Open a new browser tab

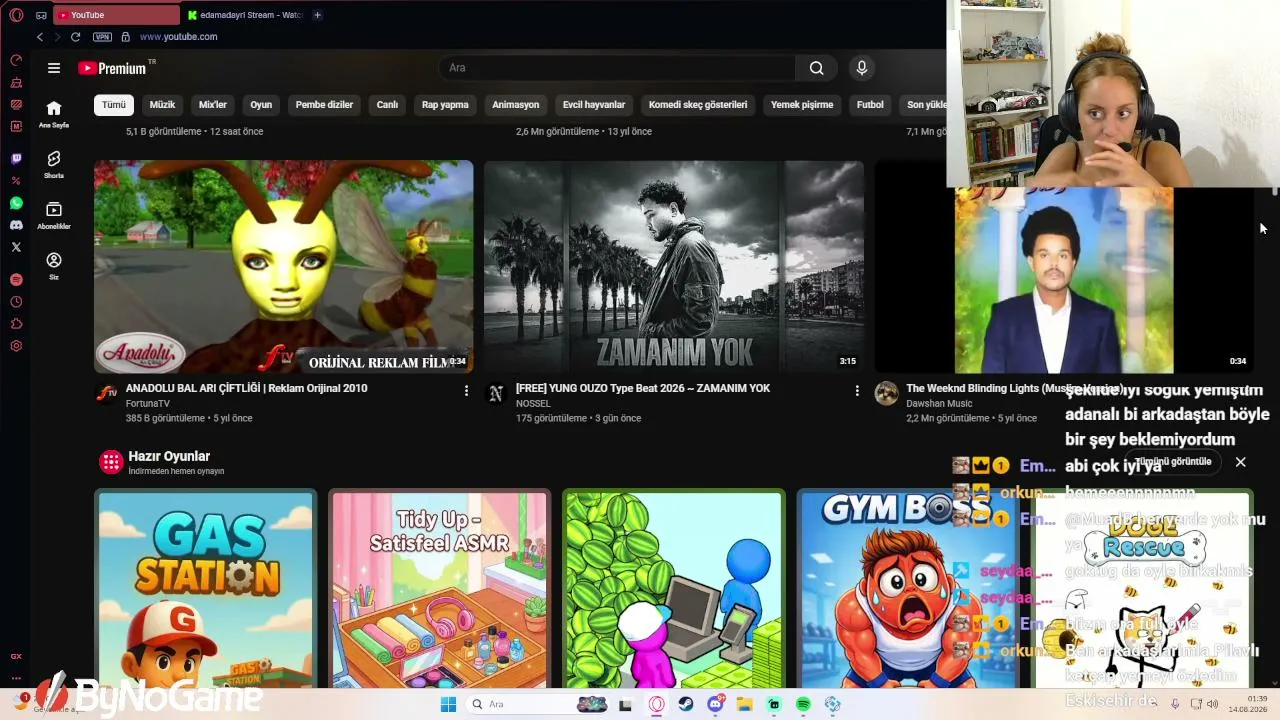pos(317,15)
